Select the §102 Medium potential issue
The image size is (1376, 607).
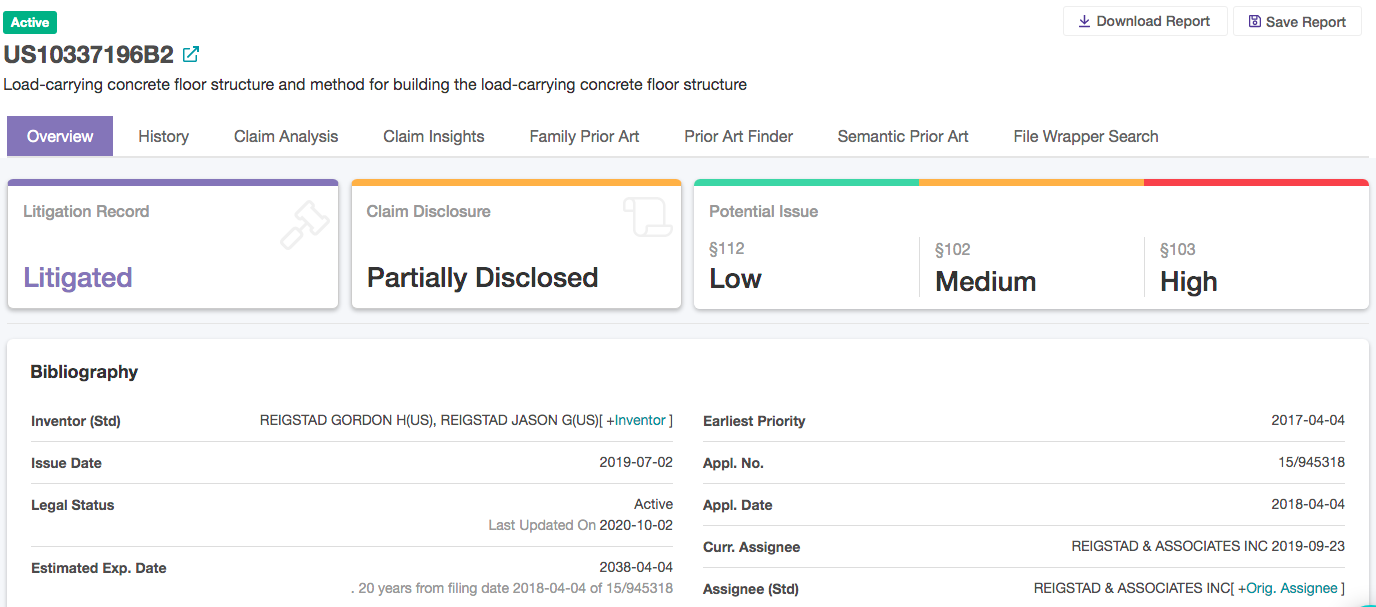click(986, 268)
